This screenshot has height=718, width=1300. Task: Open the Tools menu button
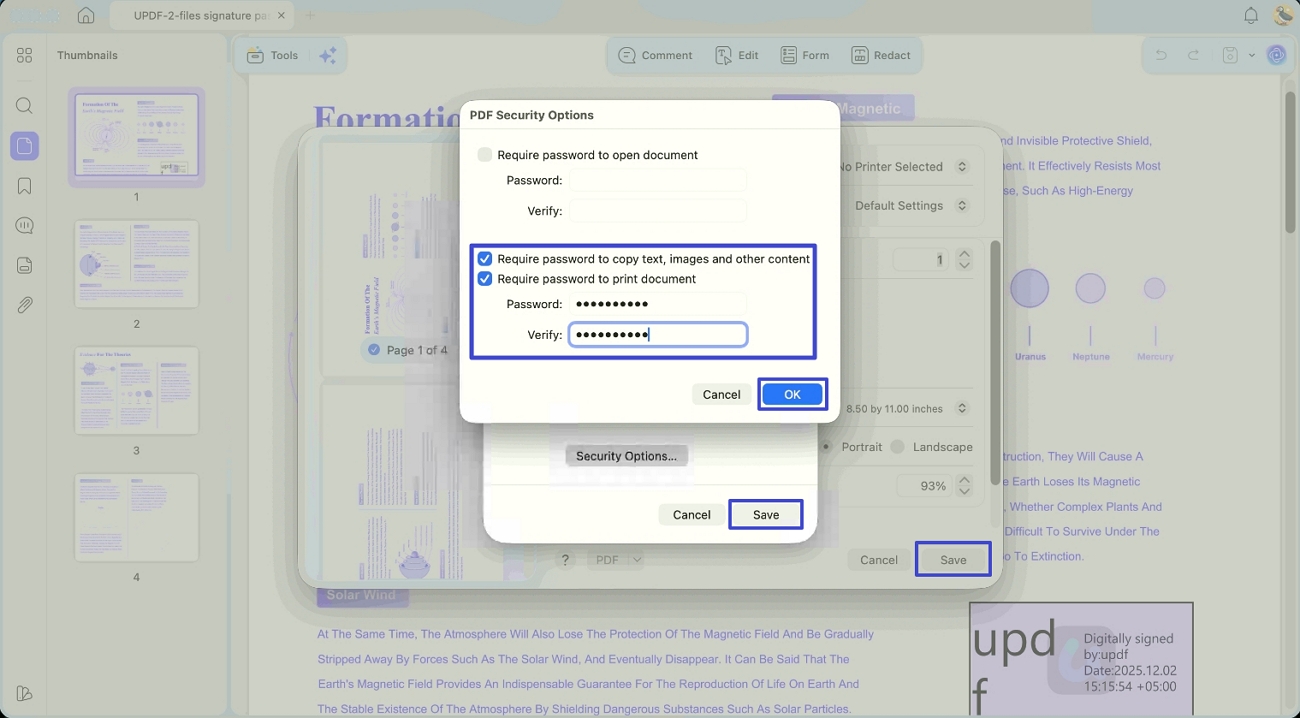[272, 56]
